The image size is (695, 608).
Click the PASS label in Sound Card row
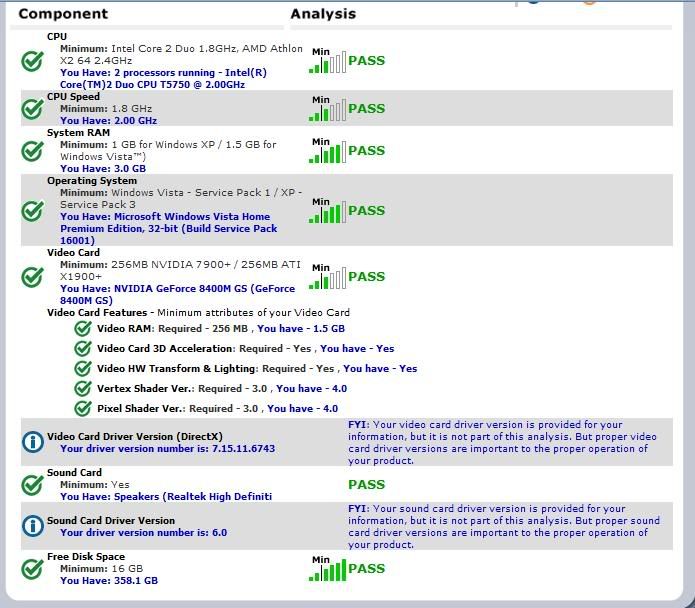click(366, 485)
